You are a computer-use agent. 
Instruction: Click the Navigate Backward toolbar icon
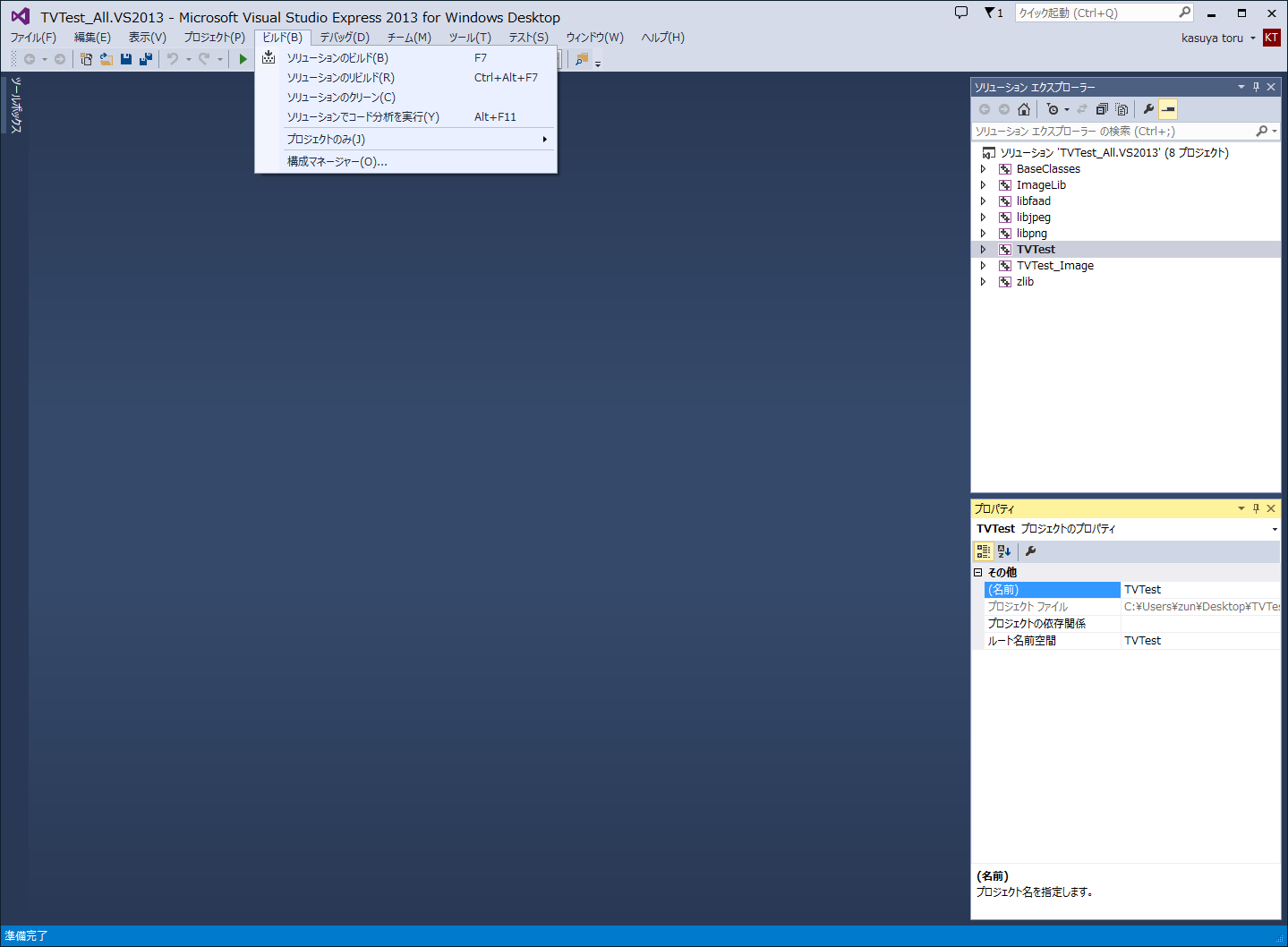coord(30,59)
